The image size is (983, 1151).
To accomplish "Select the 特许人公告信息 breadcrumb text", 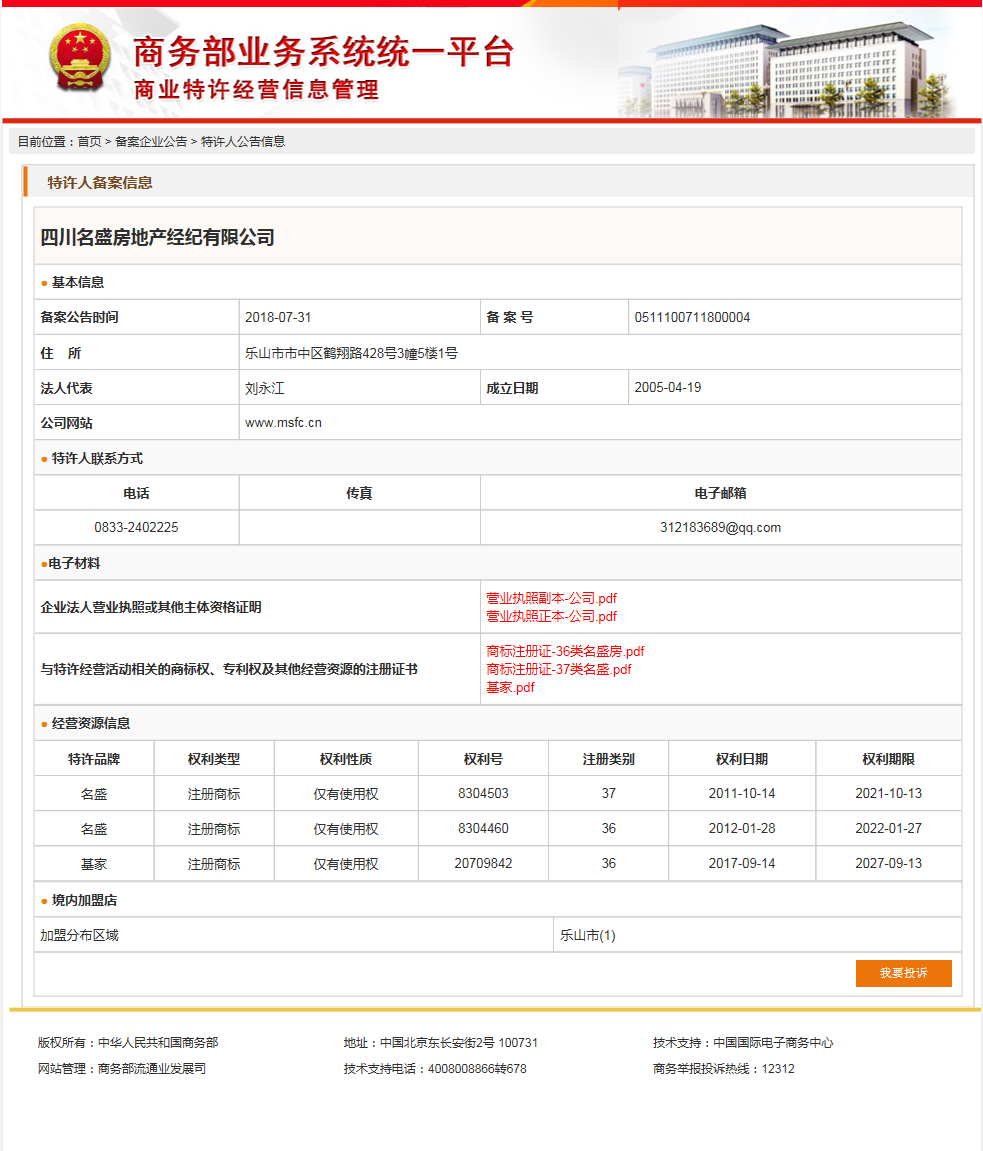I will coord(243,142).
